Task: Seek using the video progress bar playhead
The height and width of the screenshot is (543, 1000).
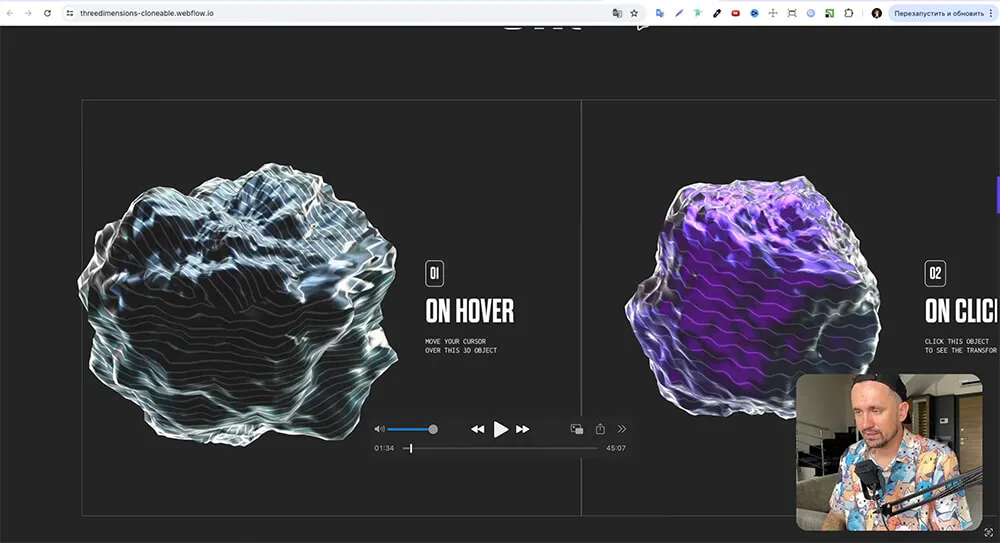Action: pyautogui.click(x=411, y=449)
